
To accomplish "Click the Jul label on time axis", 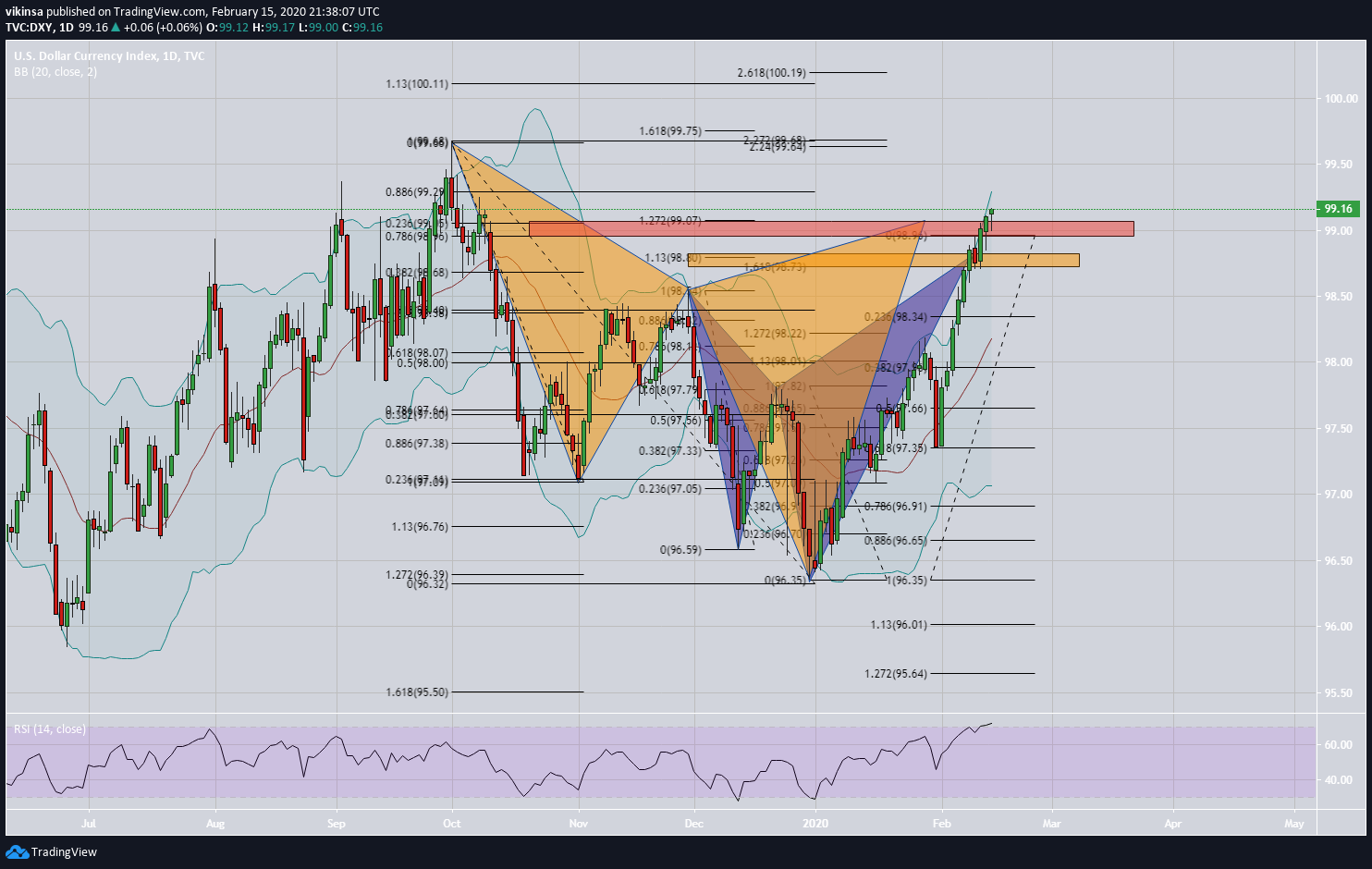I will point(89,824).
